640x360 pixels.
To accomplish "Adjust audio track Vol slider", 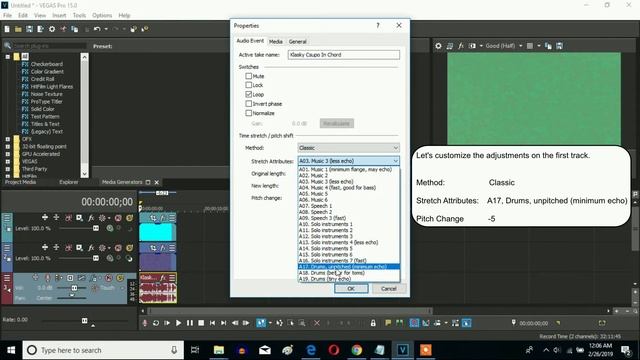I will point(74,288).
